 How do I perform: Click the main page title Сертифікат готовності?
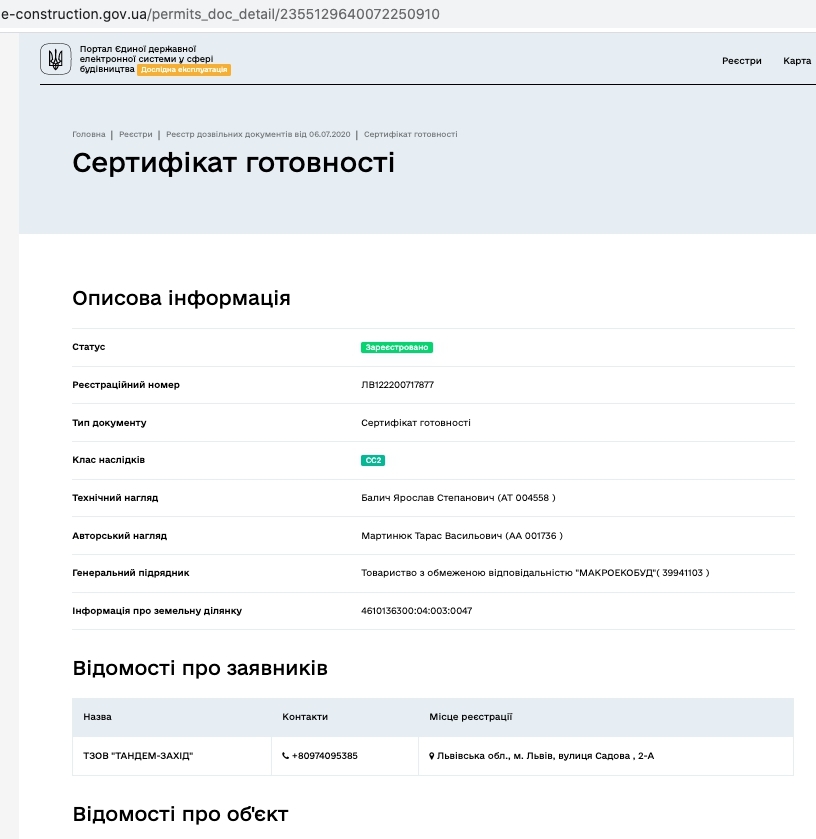(x=233, y=163)
